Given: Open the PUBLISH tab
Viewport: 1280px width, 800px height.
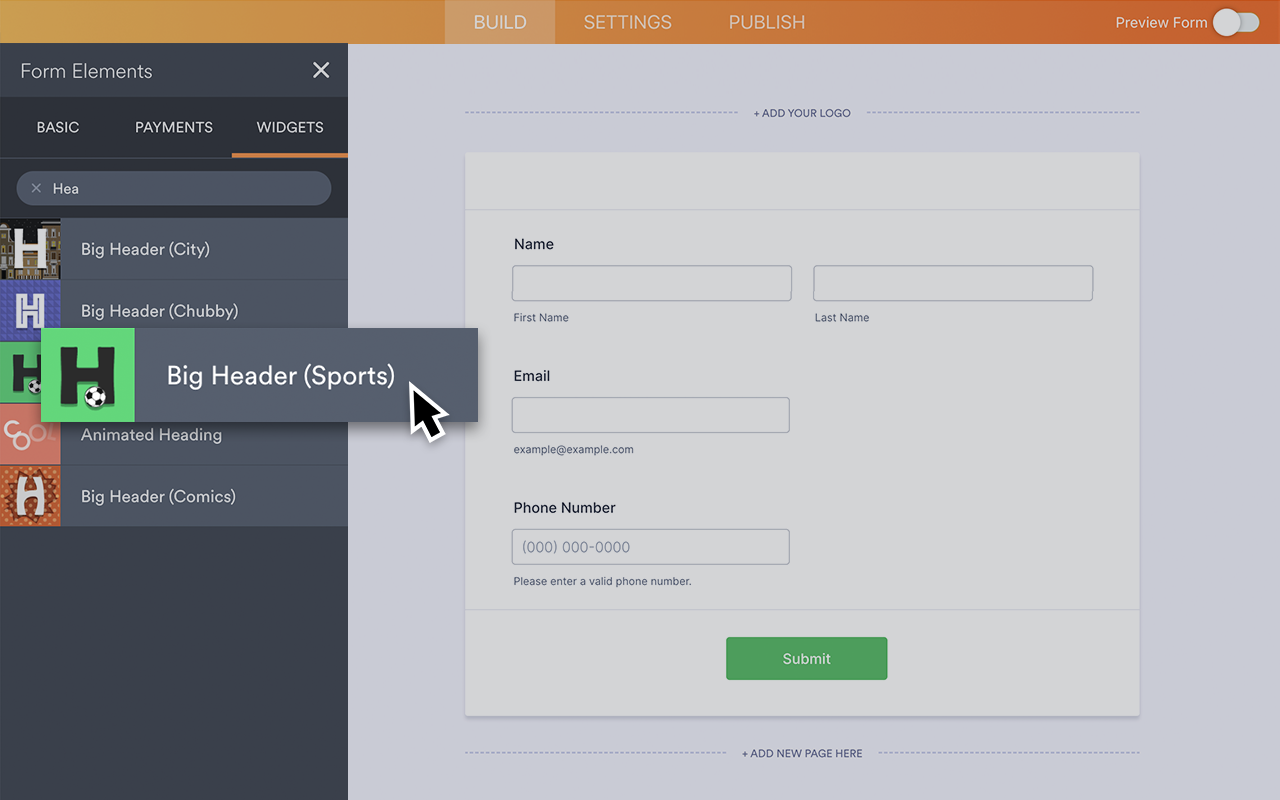Looking at the screenshot, I should (766, 21).
